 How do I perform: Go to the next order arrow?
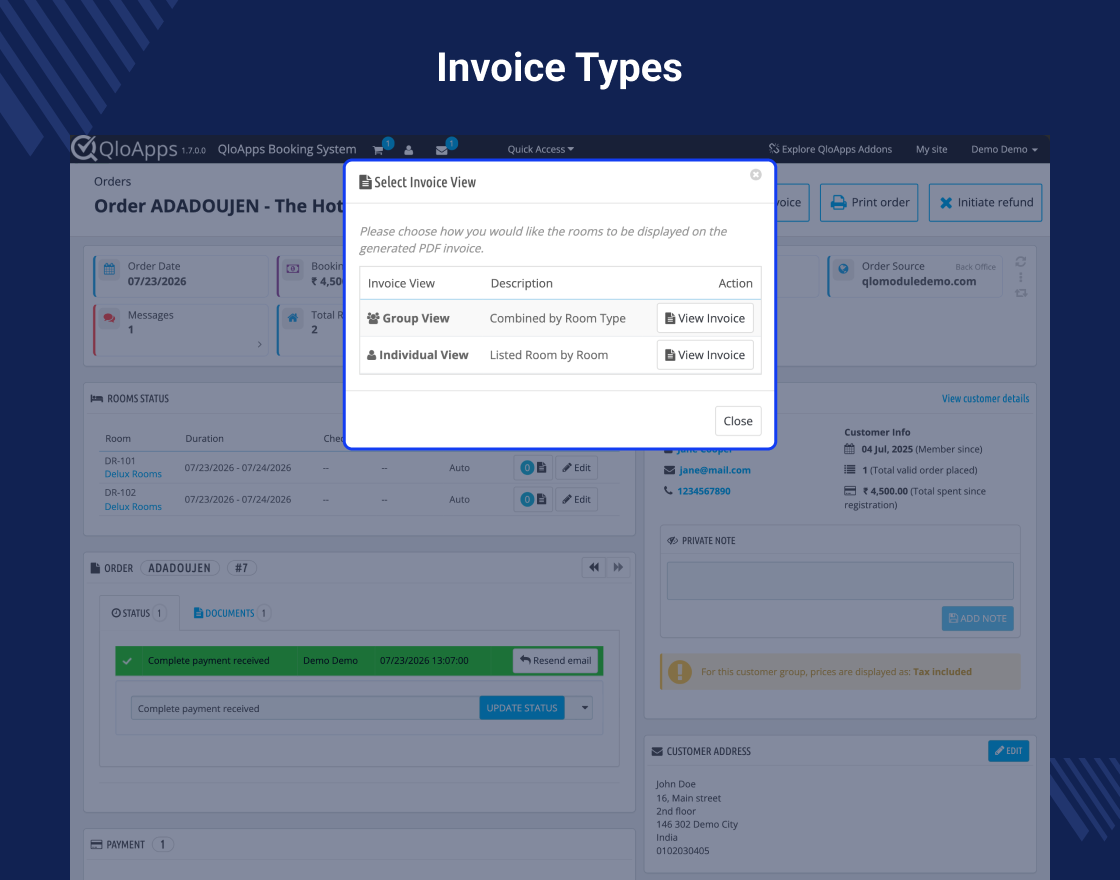(x=618, y=567)
